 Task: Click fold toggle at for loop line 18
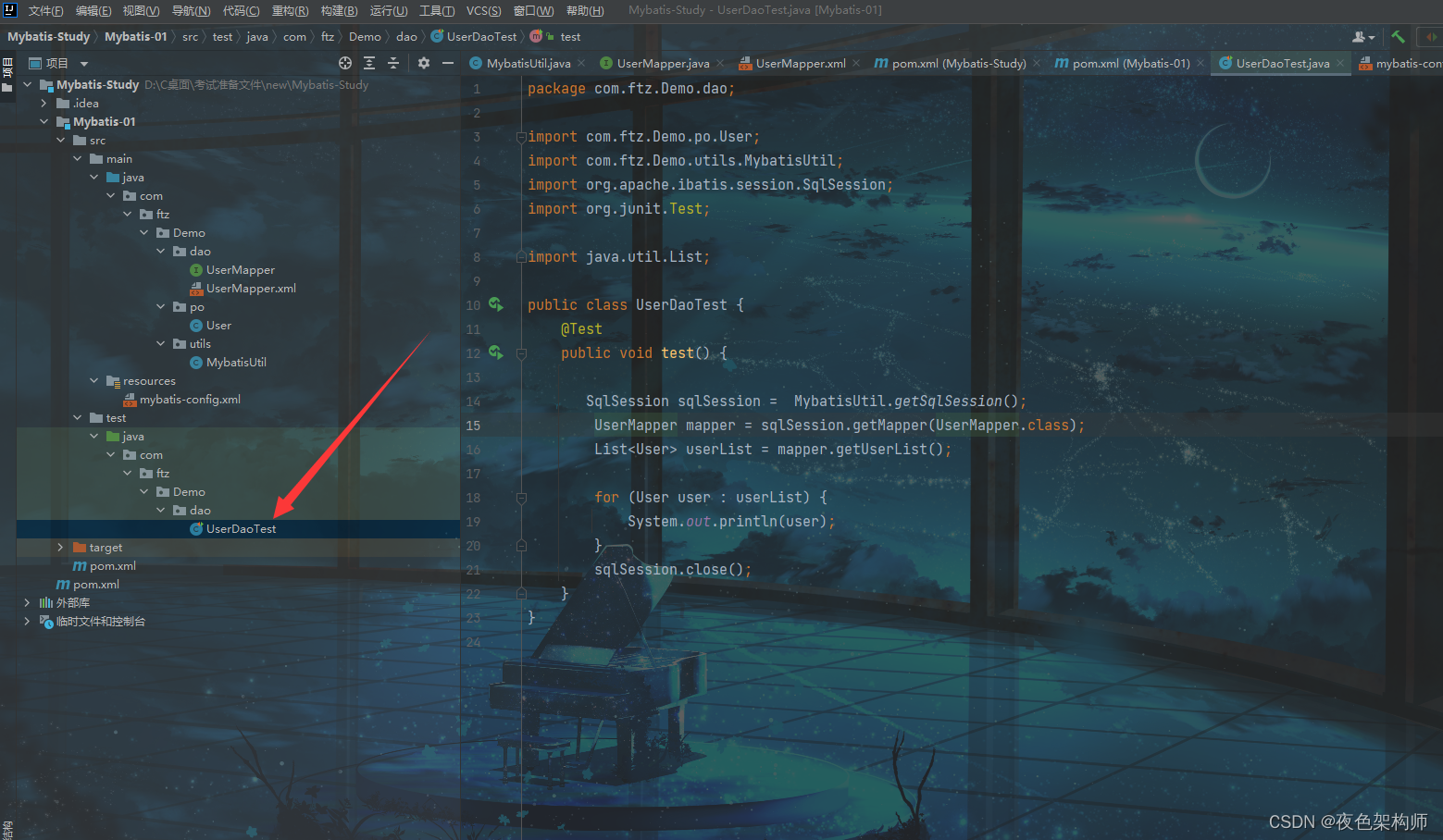click(521, 498)
